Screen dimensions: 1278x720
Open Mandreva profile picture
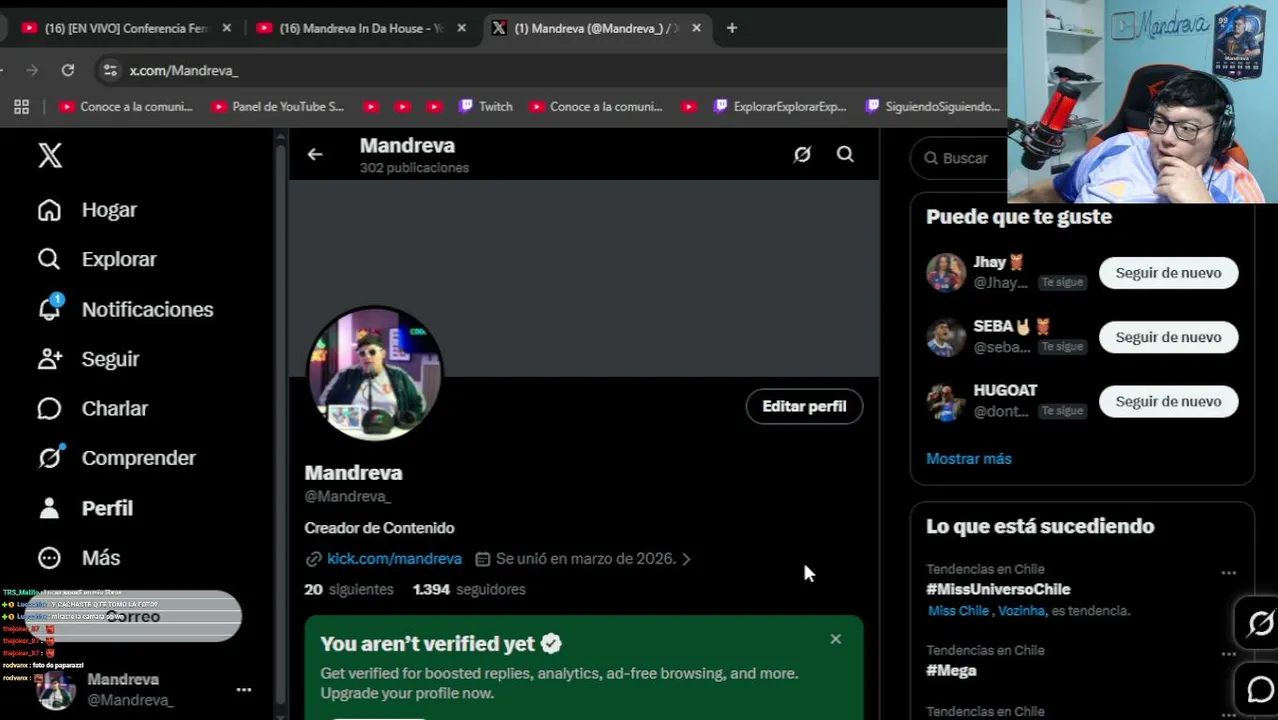point(374,373)
